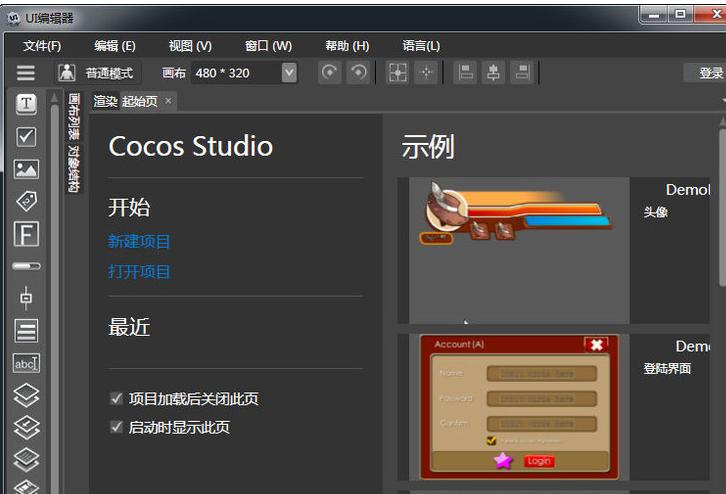Click the 普通模式 mode button label

tap(109, 73)
